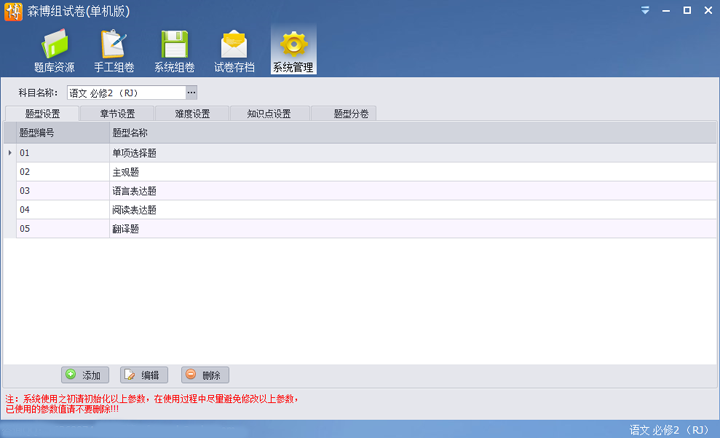Screen dimensions: 720x438
Task: Click the 添加 button
Action: coord(85,375)
